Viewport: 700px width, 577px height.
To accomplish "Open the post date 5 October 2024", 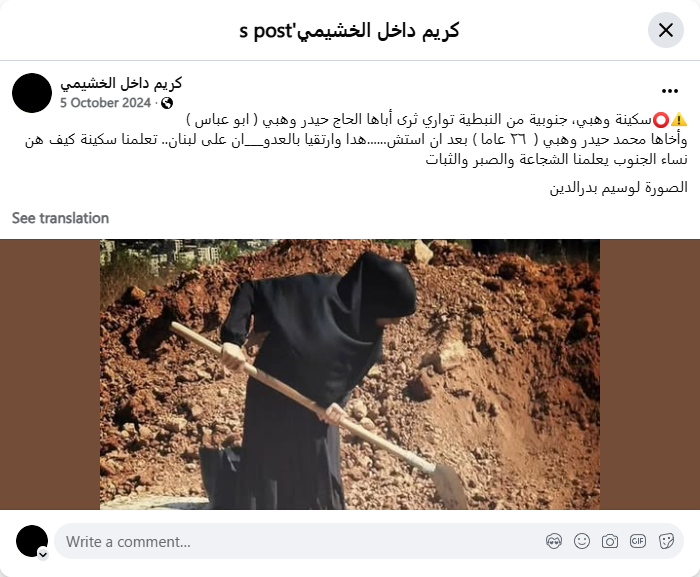I will [105, 103].
